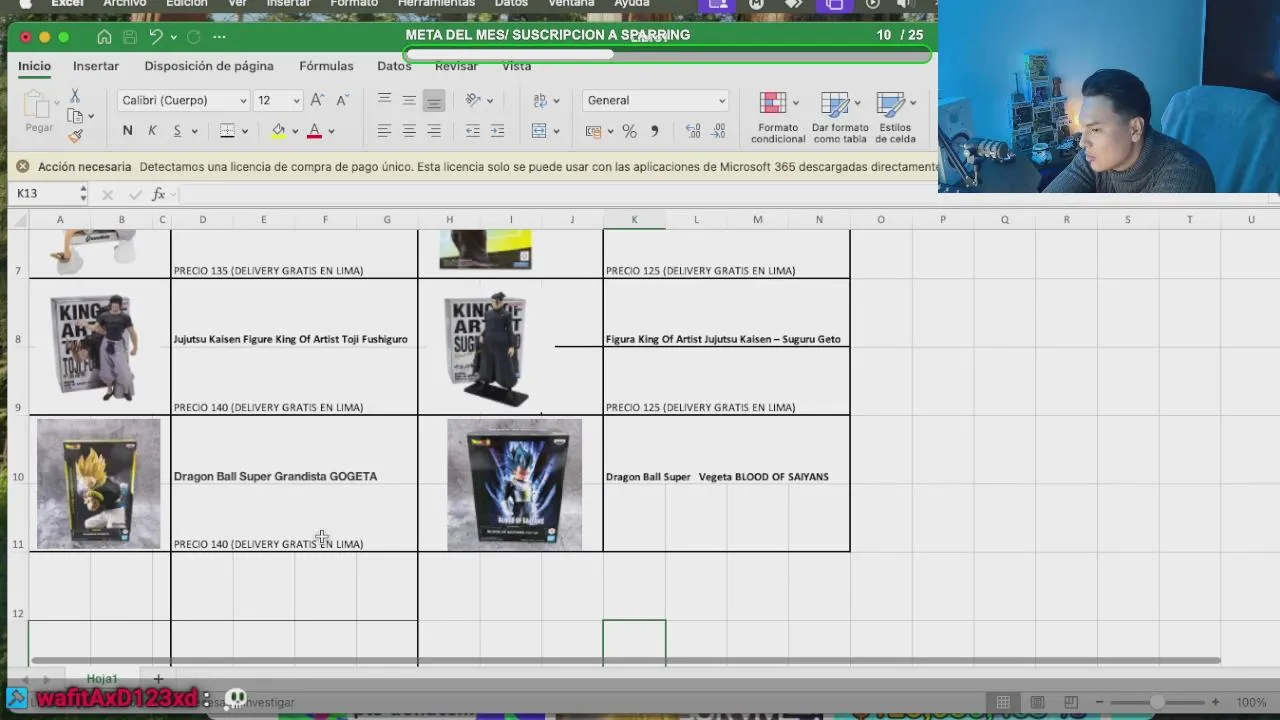Click the zoom slider handle
Viewport: 1280px width, 720px height.
click(1156, 702)
